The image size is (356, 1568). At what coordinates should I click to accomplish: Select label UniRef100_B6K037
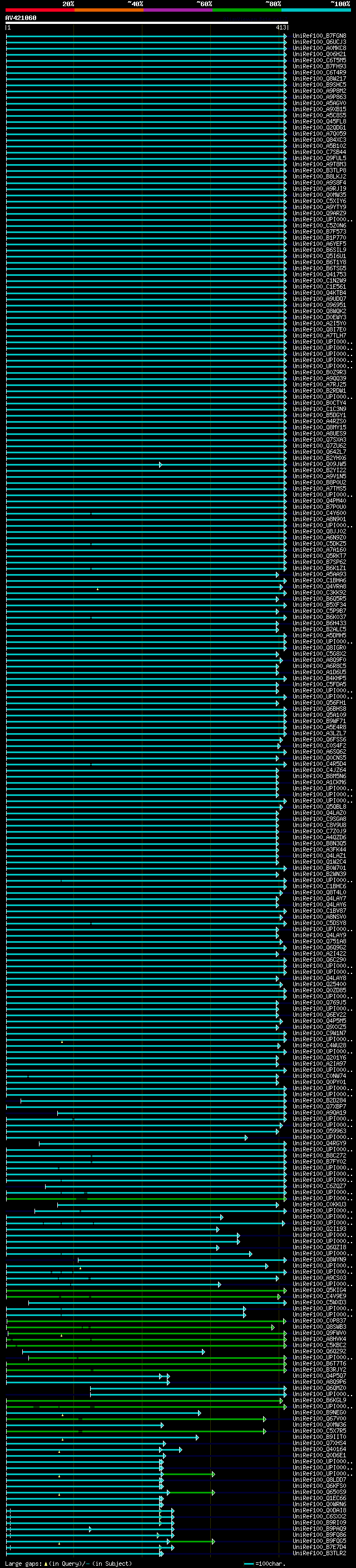point(319,617)
